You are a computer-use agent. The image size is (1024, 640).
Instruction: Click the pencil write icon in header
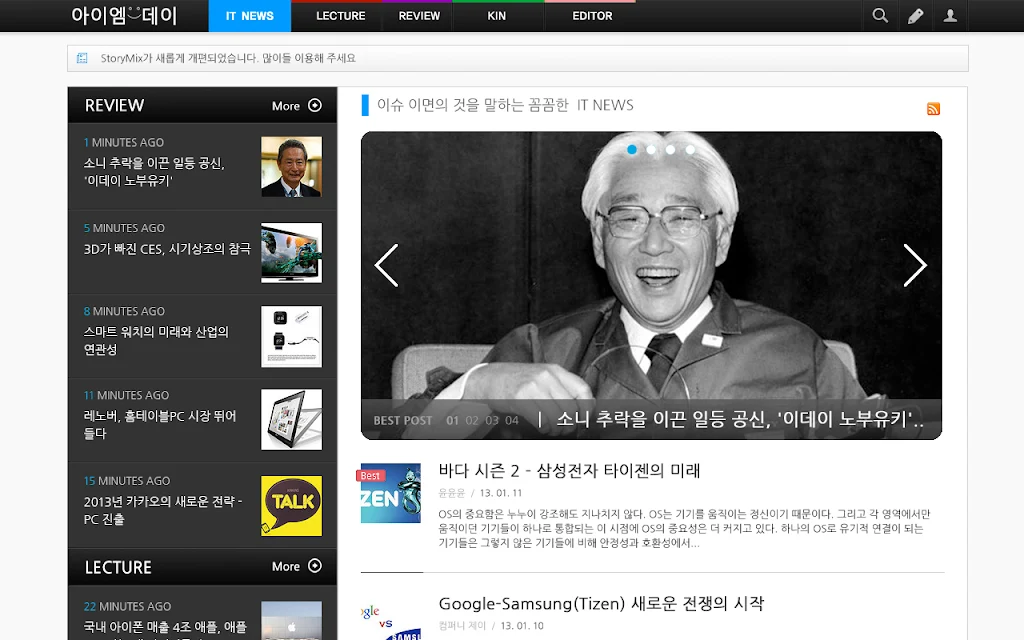click(x=916, y=16)
